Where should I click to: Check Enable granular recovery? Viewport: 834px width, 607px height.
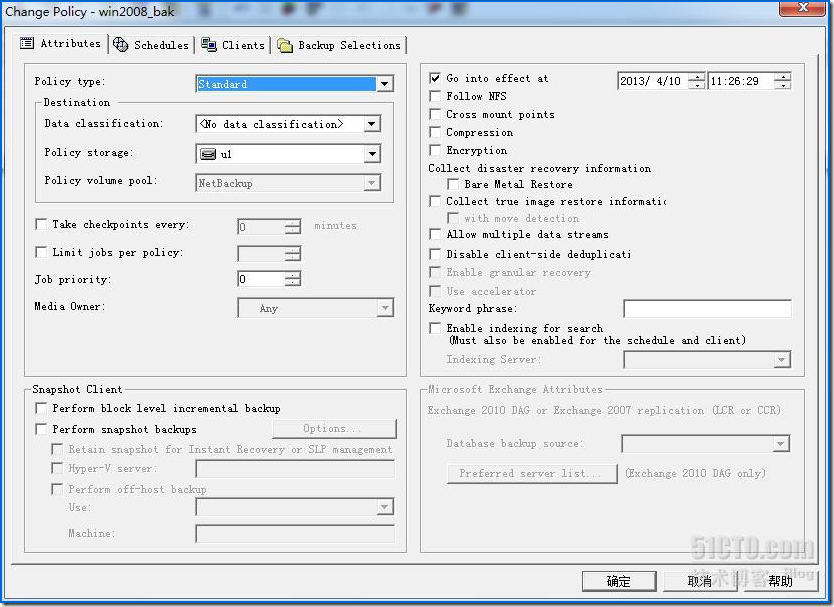(435, 272)
